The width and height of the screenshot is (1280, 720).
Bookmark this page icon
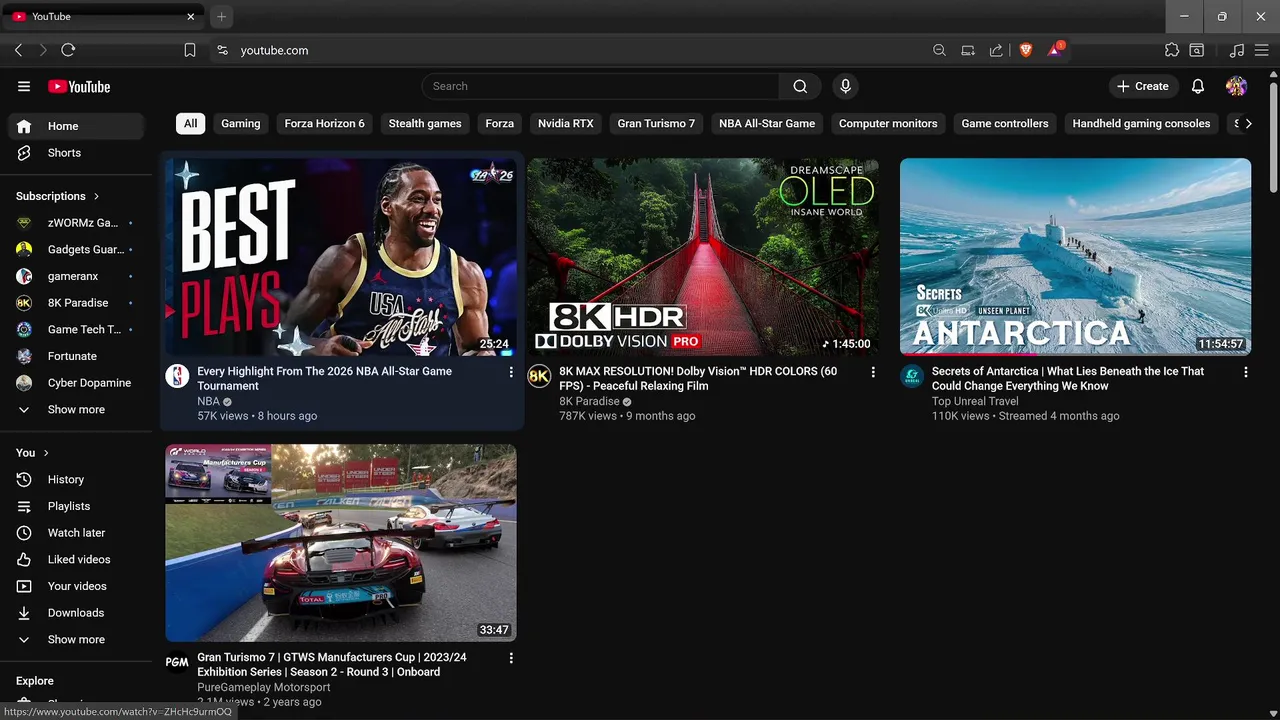click(x=190, y=50)
